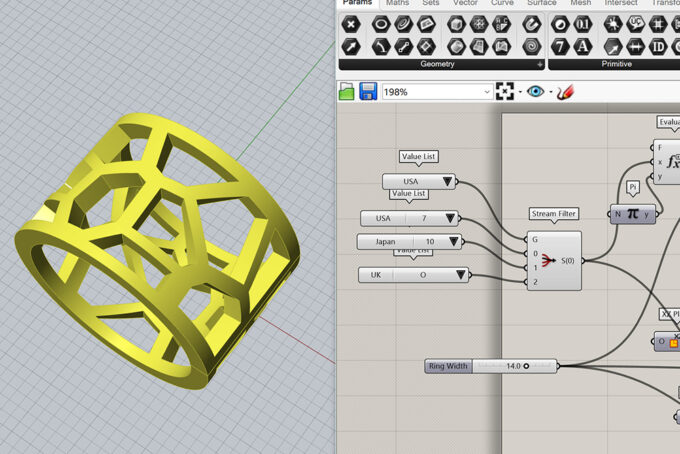Select the Complex arrow primitive icon
This screenshot has height=454, width=680.
(613, 46)
